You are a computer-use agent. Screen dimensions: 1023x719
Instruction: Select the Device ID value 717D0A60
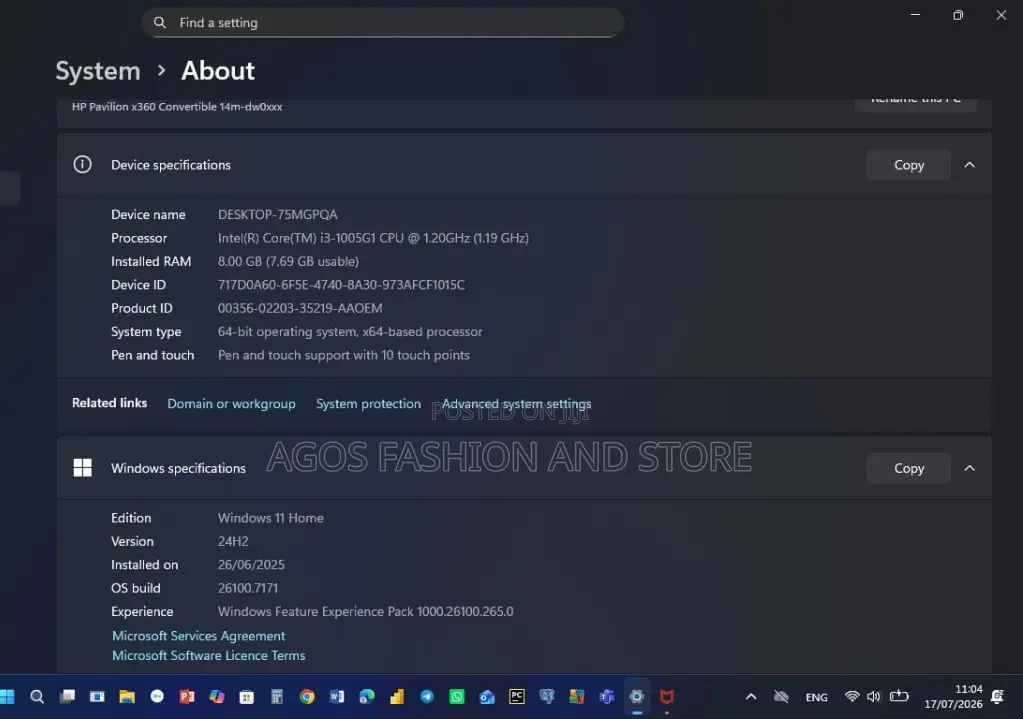[x=341, y=285]
